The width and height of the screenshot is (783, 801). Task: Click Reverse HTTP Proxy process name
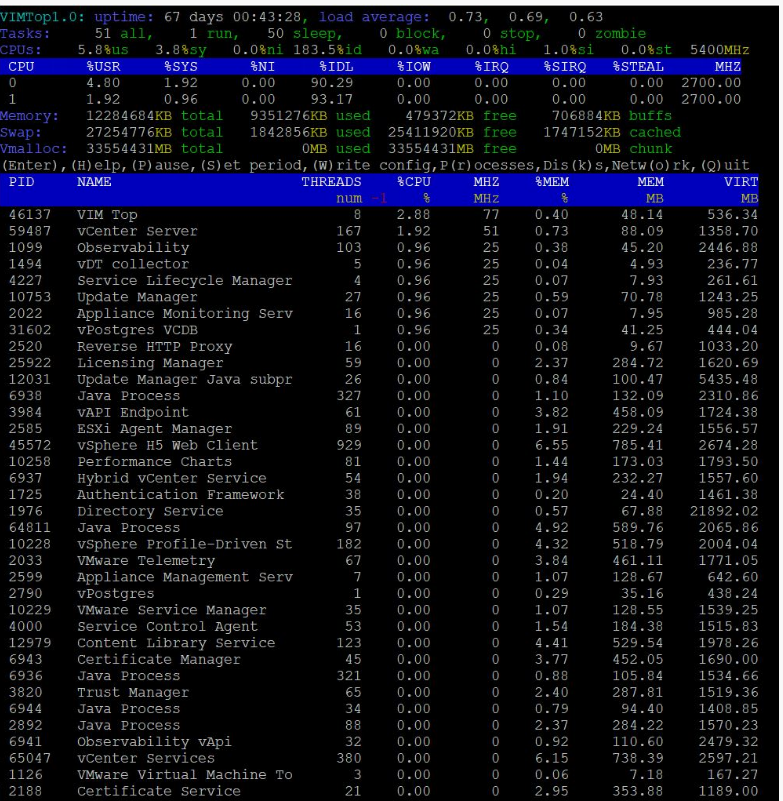[154, 346]
